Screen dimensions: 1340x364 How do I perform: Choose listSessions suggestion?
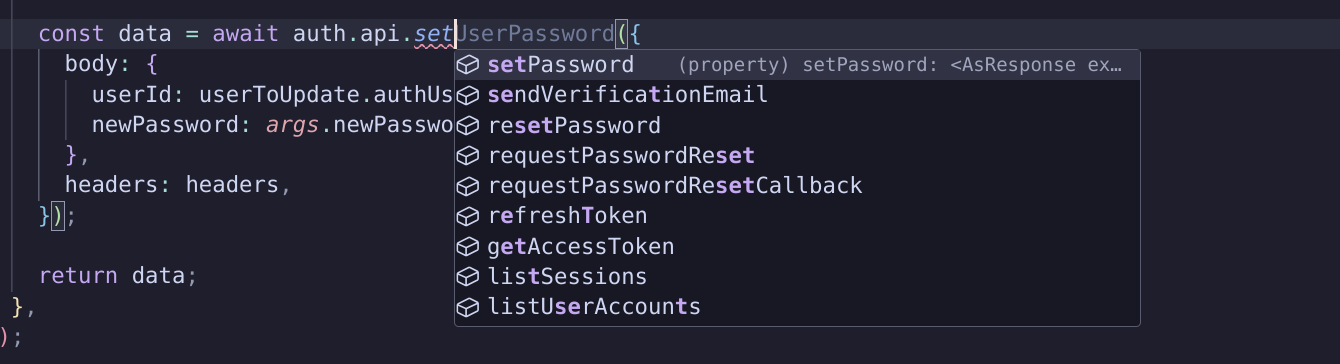(x=797, y=276)
